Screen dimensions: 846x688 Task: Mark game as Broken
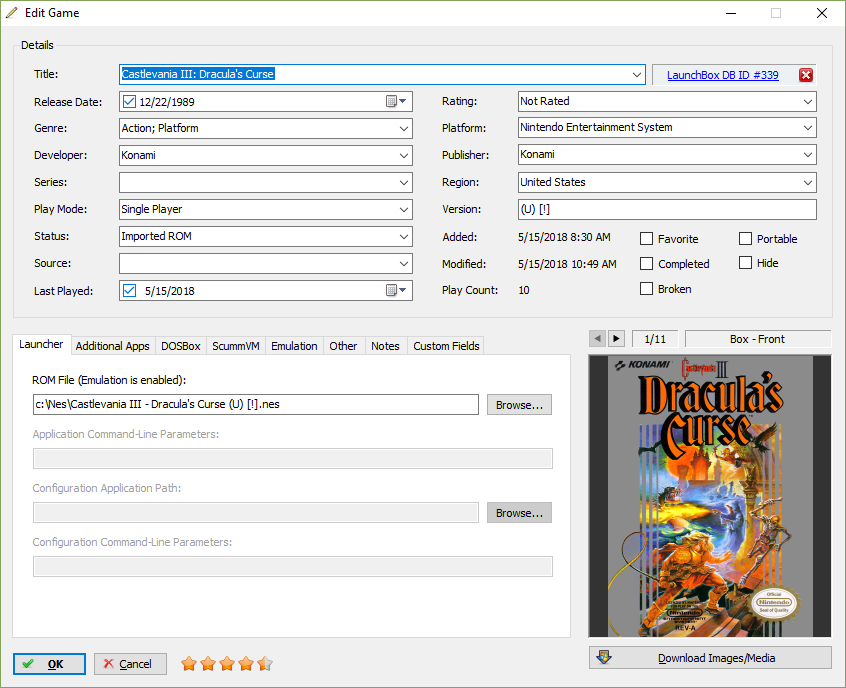coord(646,289)
